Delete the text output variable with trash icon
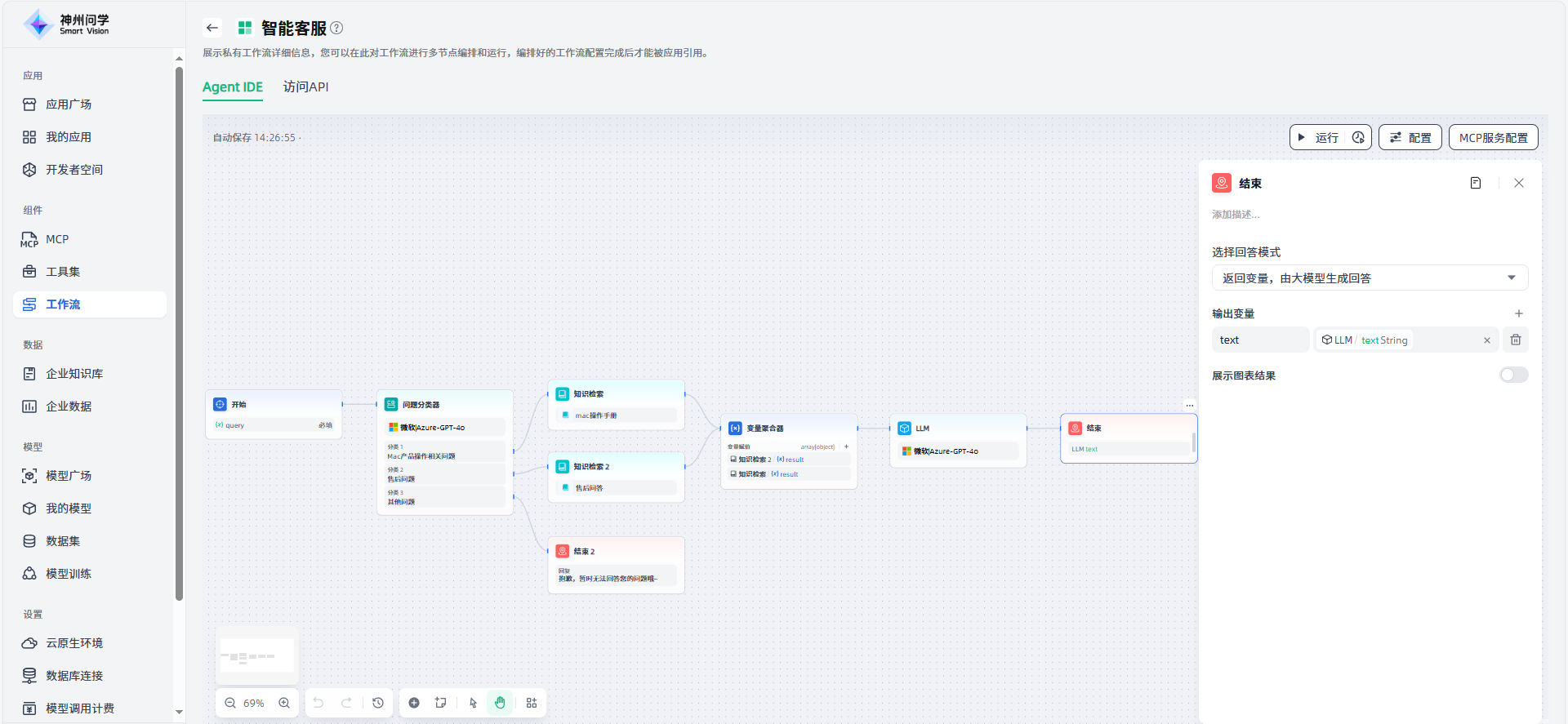The image size is (1568, 724). 1516,340
